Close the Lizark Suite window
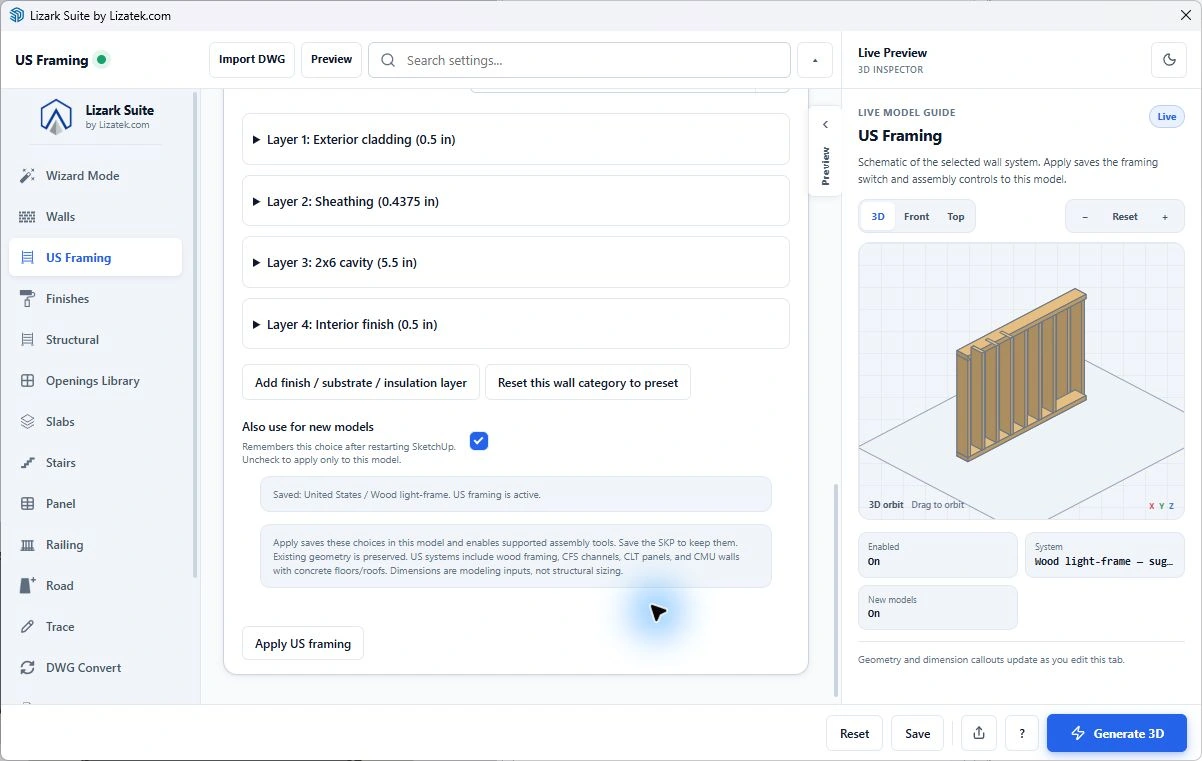The image size is (1202, 761). (x=1186, y=15)
